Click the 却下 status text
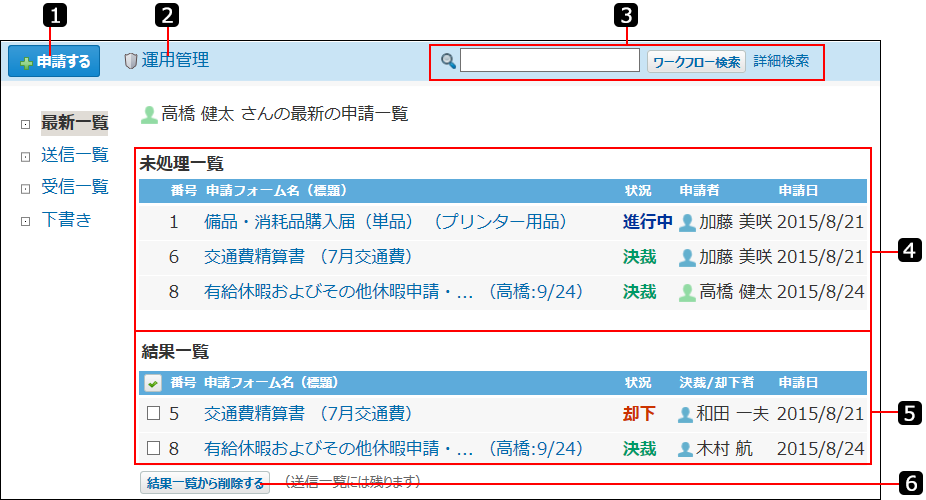The height and width of the screenshot is (500, 926). (639, 414)
